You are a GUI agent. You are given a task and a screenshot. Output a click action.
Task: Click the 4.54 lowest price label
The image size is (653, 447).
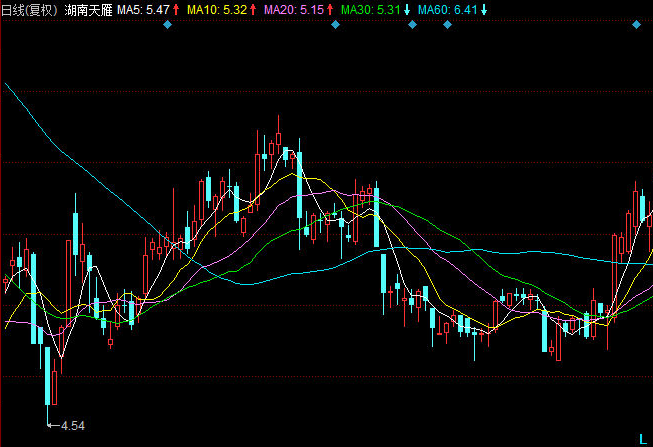(73, 426)
